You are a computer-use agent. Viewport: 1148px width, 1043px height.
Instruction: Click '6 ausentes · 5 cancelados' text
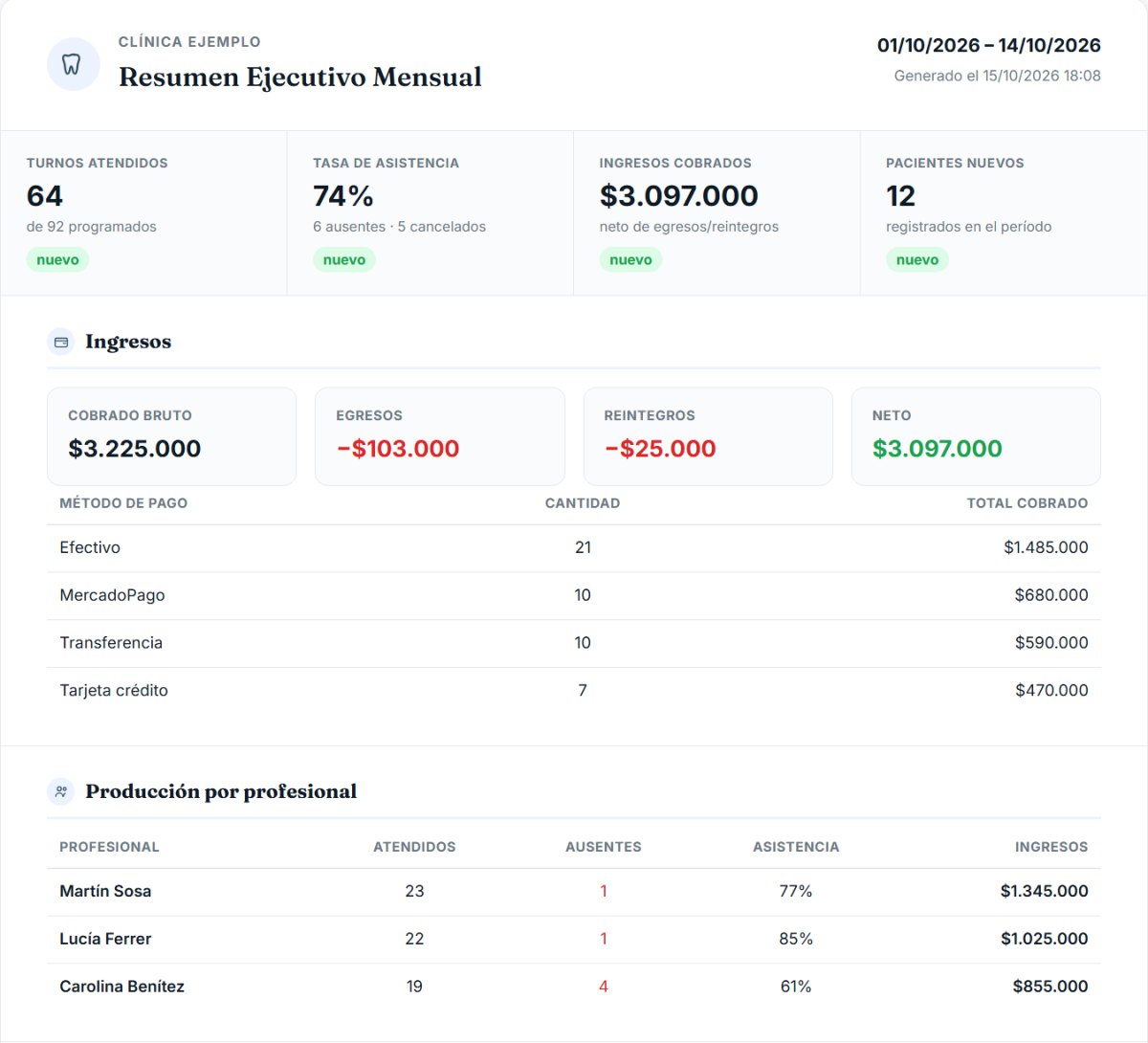point(399,227)
